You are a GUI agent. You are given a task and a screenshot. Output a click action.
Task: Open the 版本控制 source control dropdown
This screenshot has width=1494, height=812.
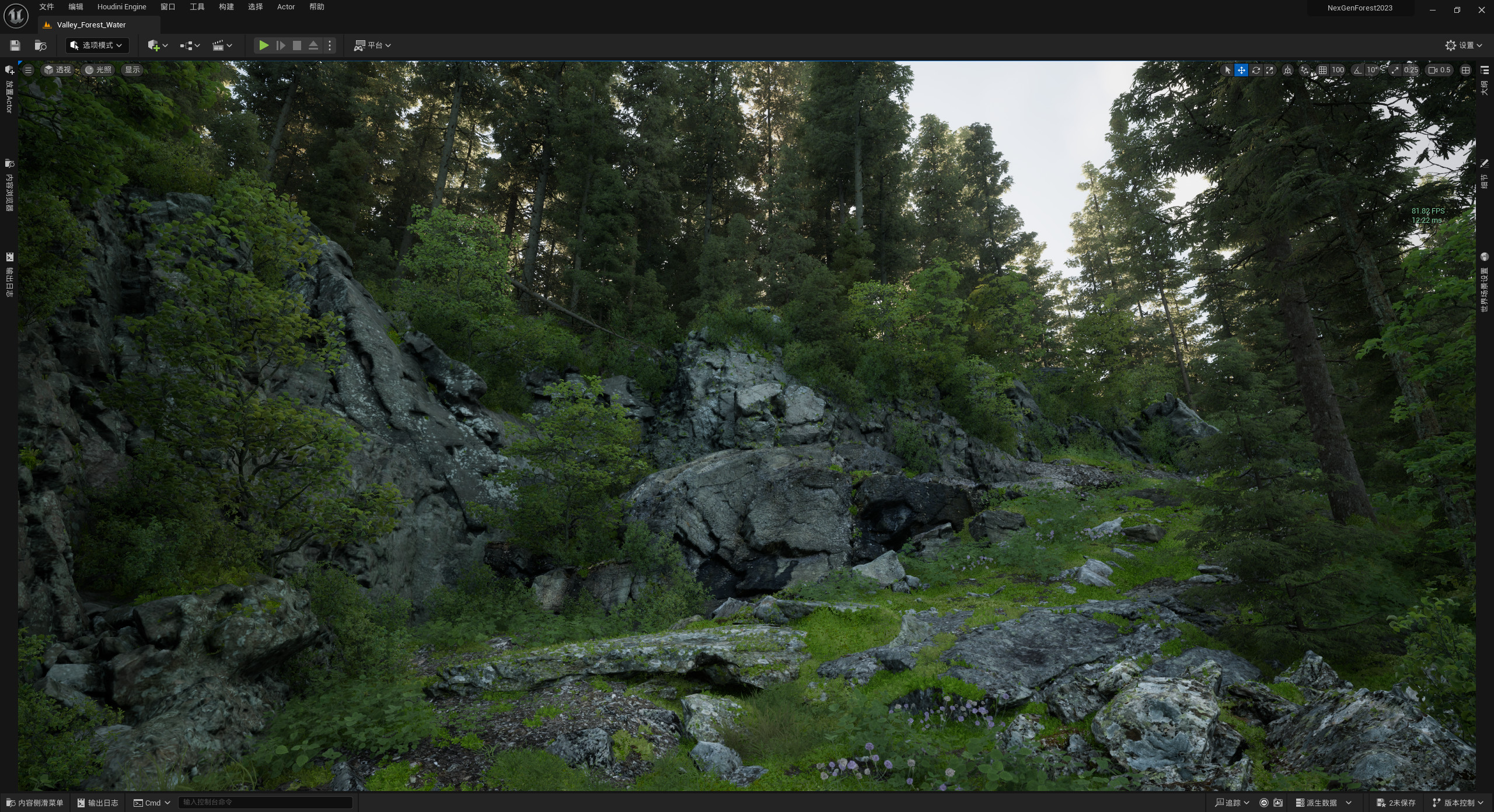(x=1458, y=803)
